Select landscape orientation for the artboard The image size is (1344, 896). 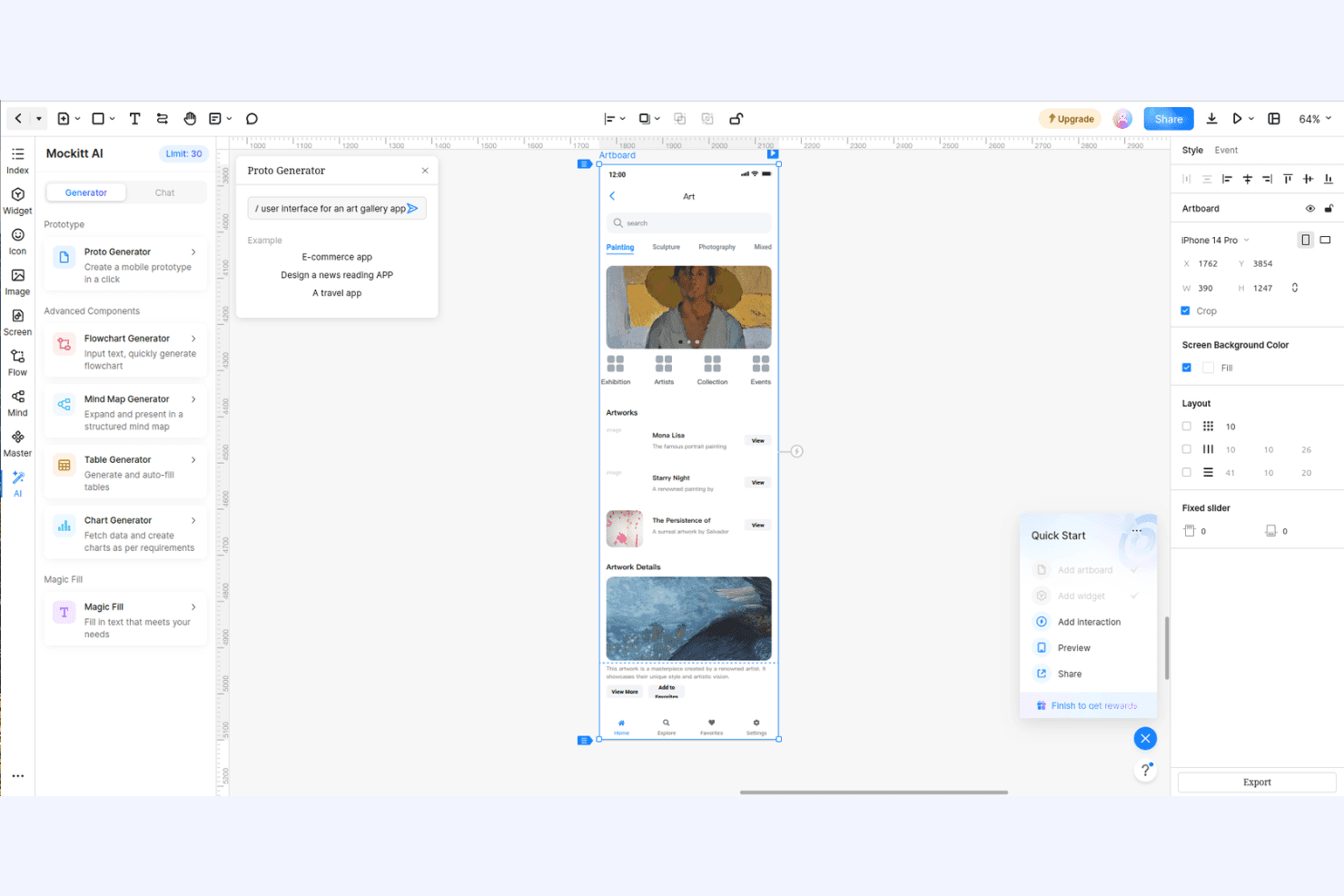coord(1325,240)
